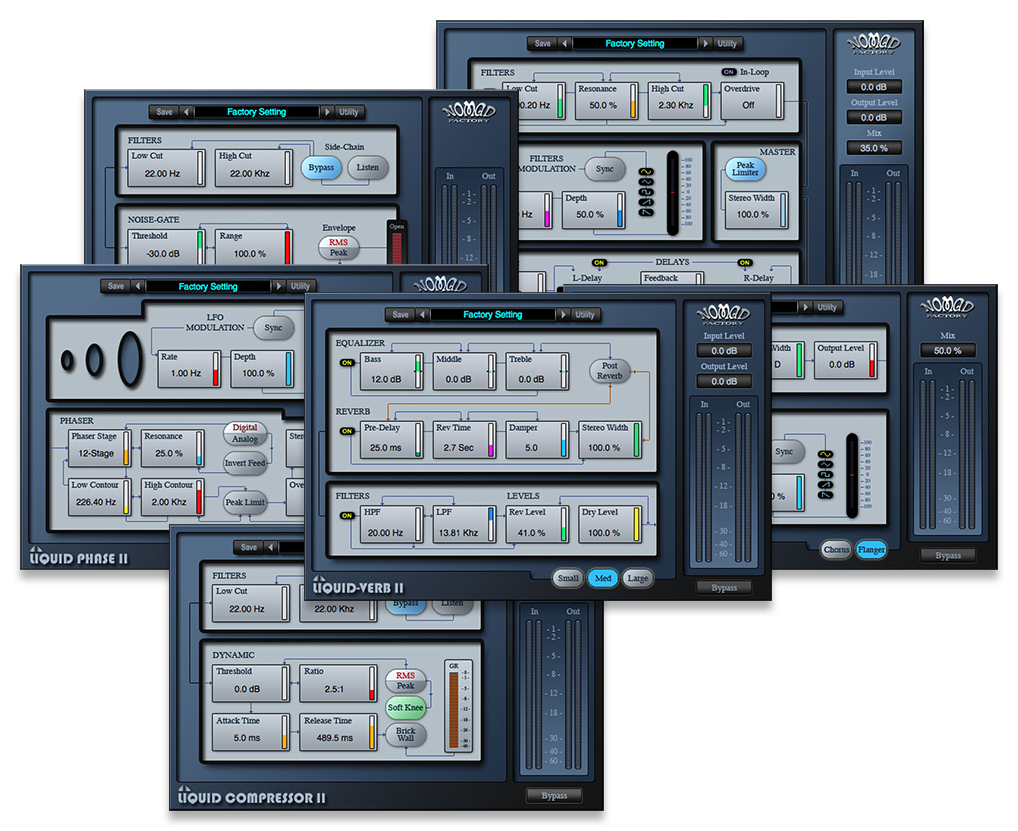1018x831 pixels.
Task: Open the Phaser Stage 12-Stage selector
Action: 97,454
